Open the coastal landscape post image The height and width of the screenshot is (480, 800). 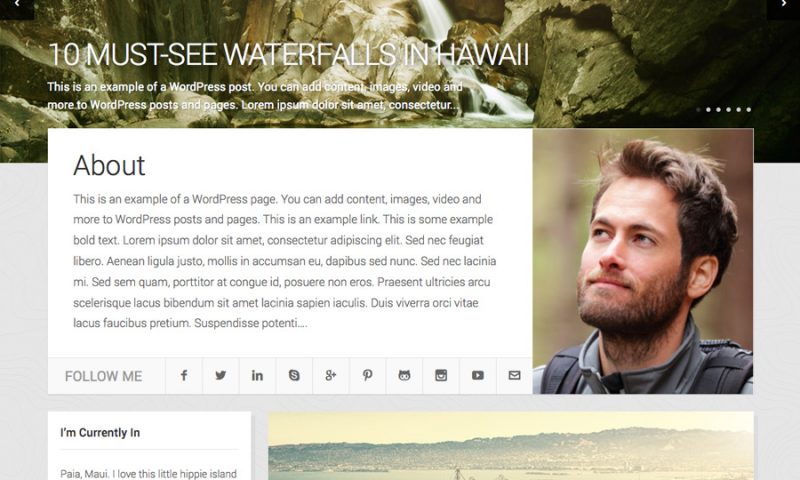pyautogui.click(x=511, y=446)
